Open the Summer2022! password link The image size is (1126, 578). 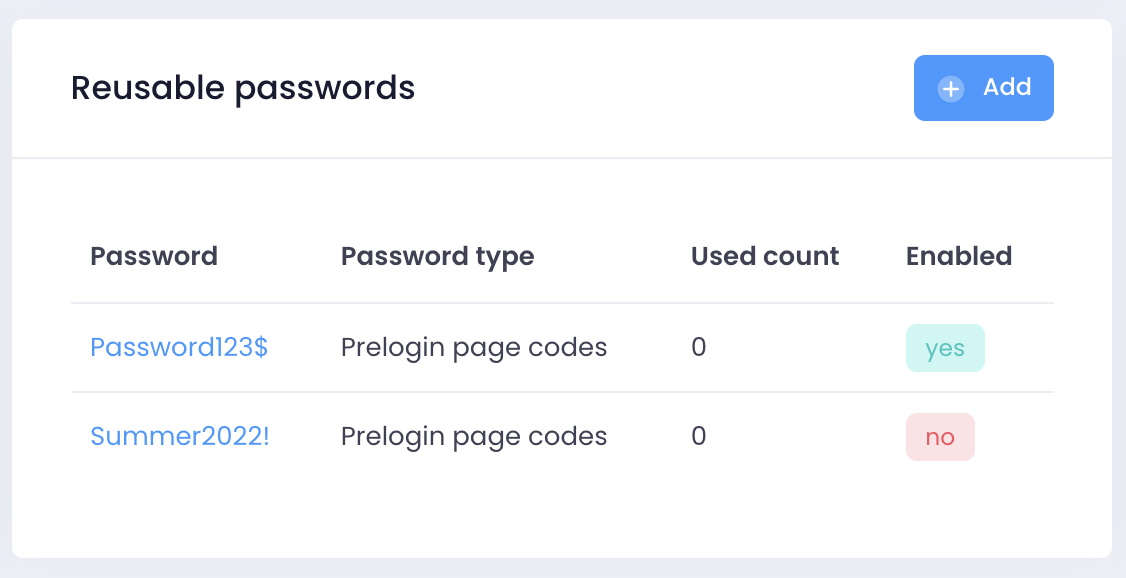click(180, 437)
